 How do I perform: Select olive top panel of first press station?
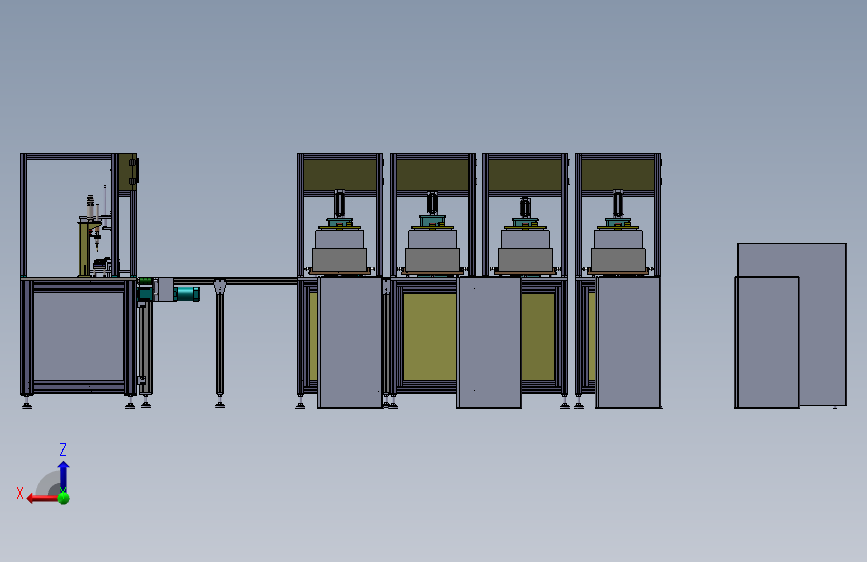pyautogui.click(x=340, y=175)
